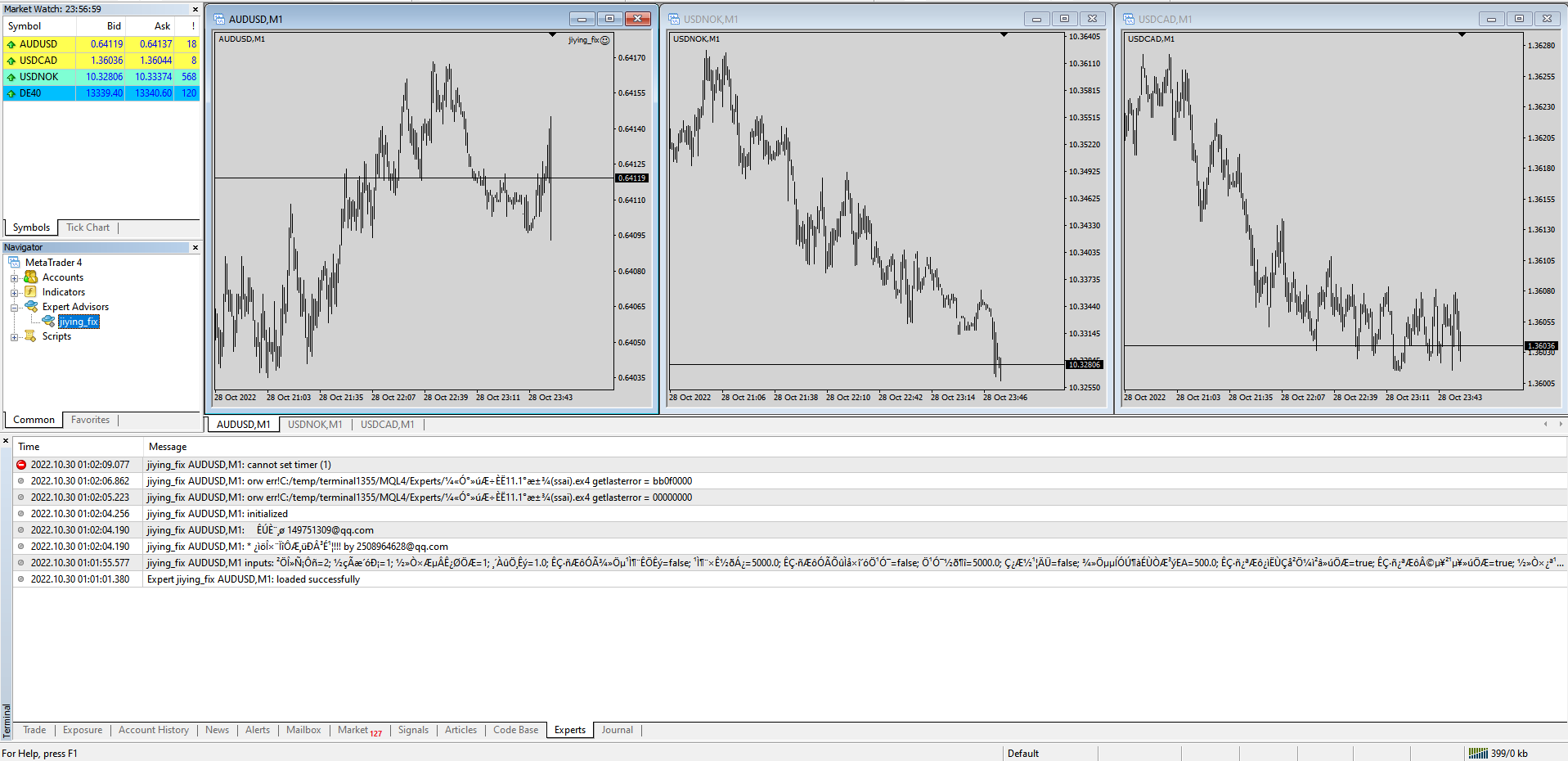
Task: Click the red error icon of cannot set timer
Action: pos(21,465)
